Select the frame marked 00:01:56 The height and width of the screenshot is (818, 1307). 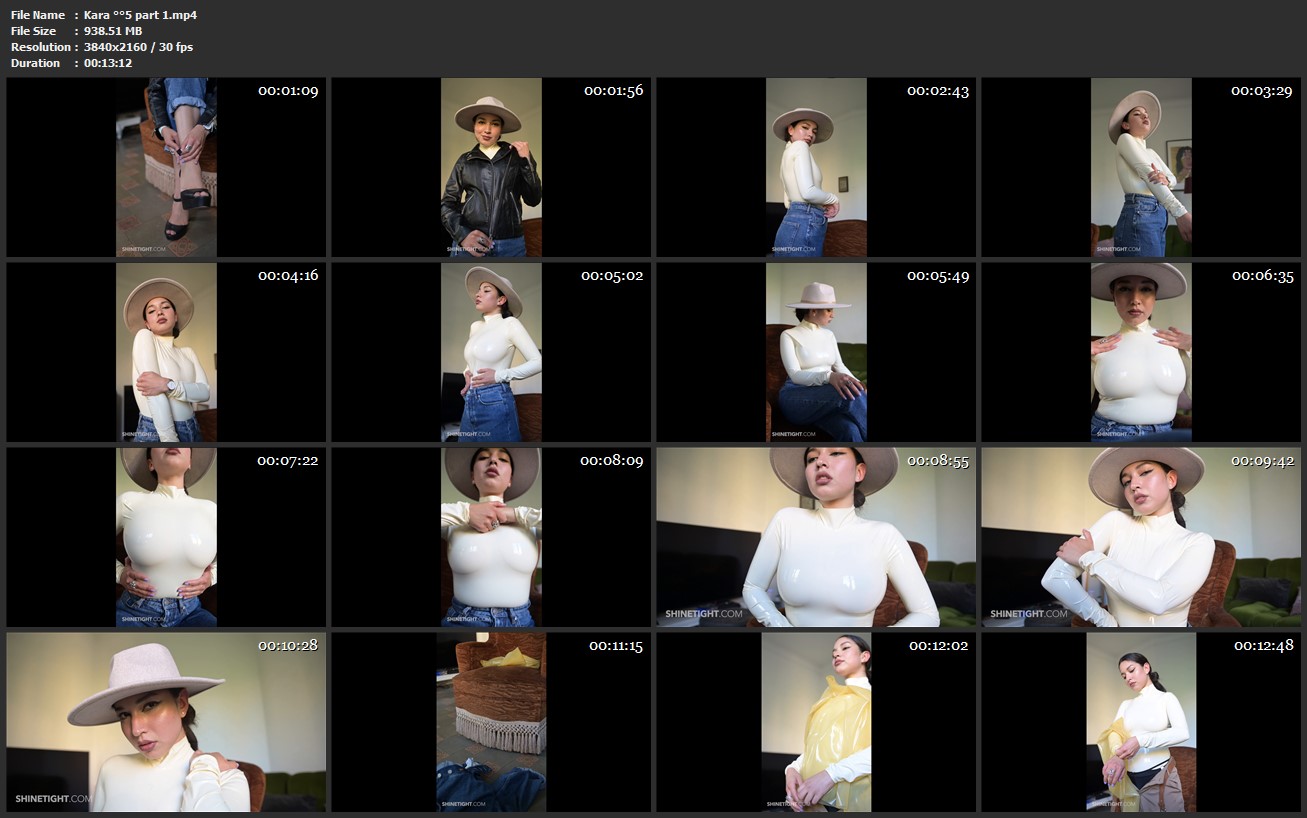(491, 168)
